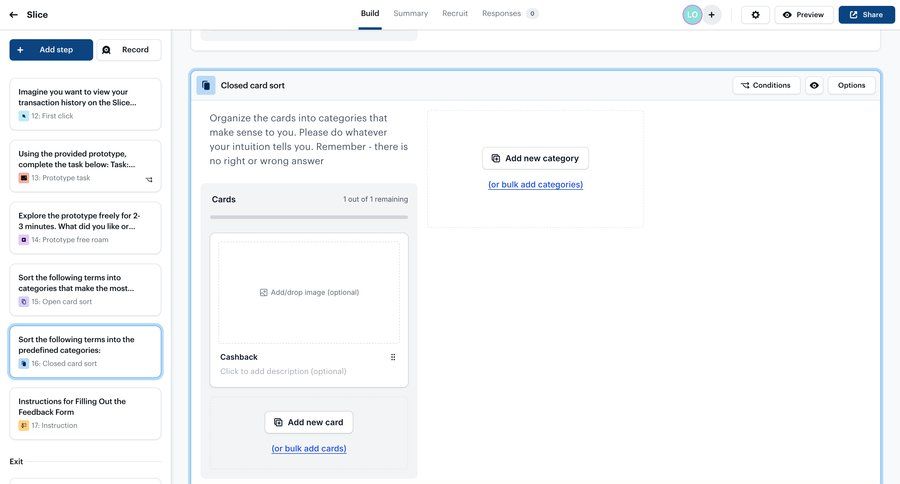
Task: Grab the Cashback card drag handle
Action: 393,357
